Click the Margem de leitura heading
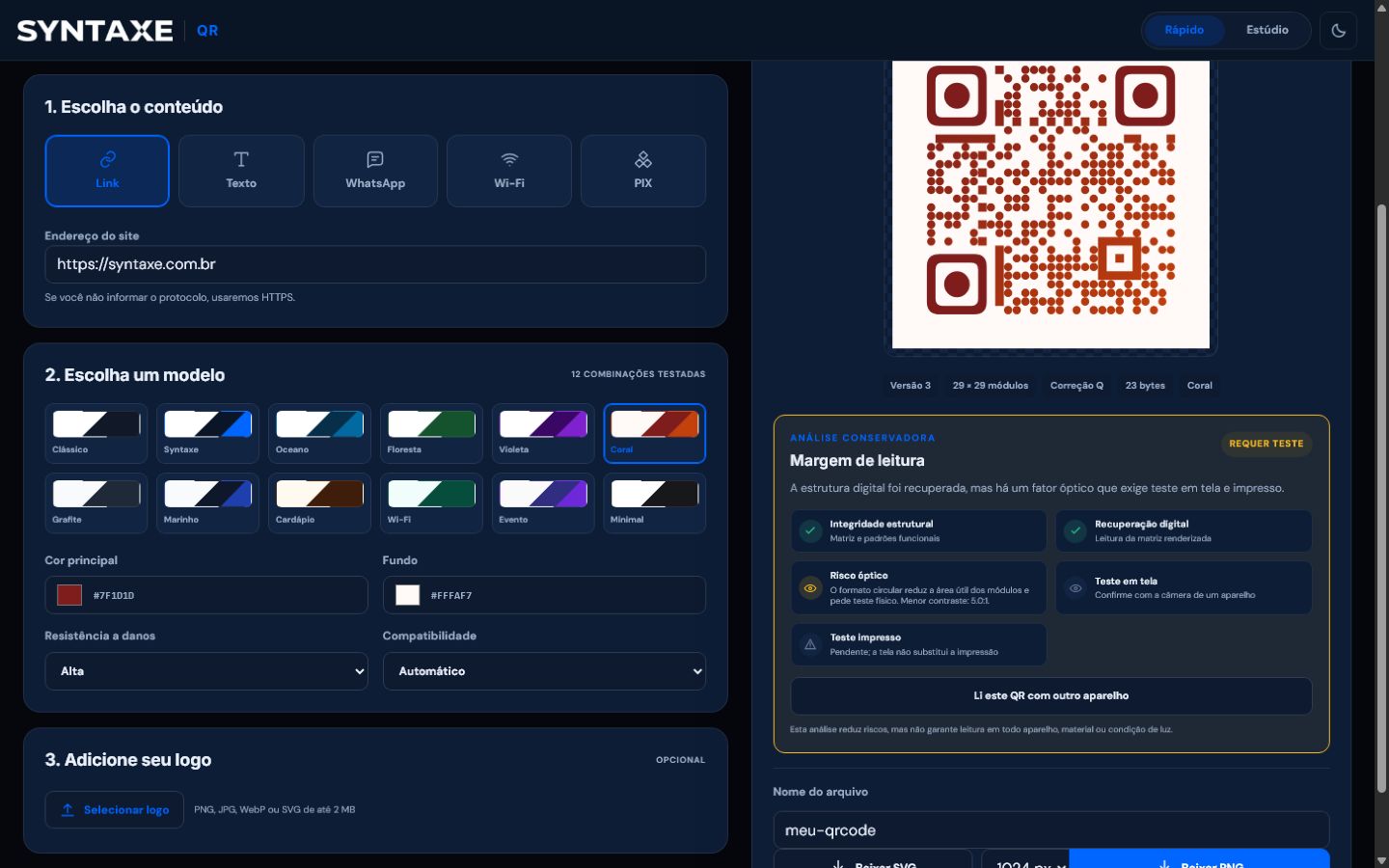This screenshot has width=1389, height=868. point(858,461)
